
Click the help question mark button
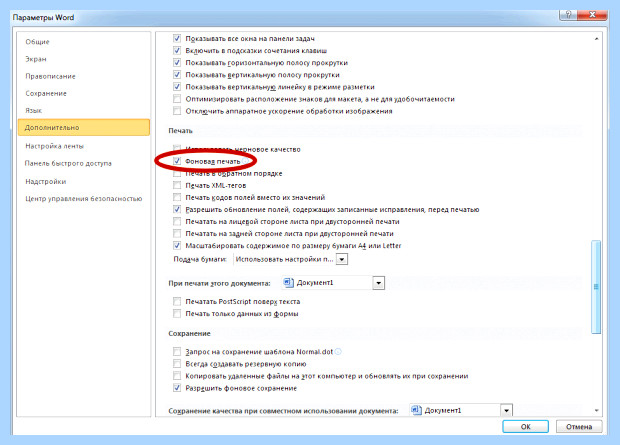[x=568, y=15]
